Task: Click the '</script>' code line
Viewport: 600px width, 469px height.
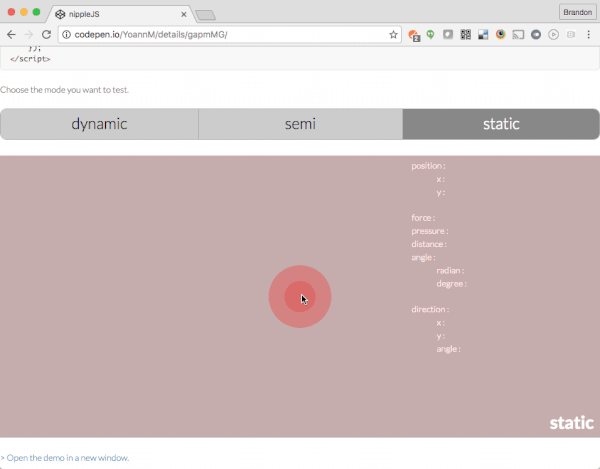Action: pyautogui.click(x=30, y=59)
